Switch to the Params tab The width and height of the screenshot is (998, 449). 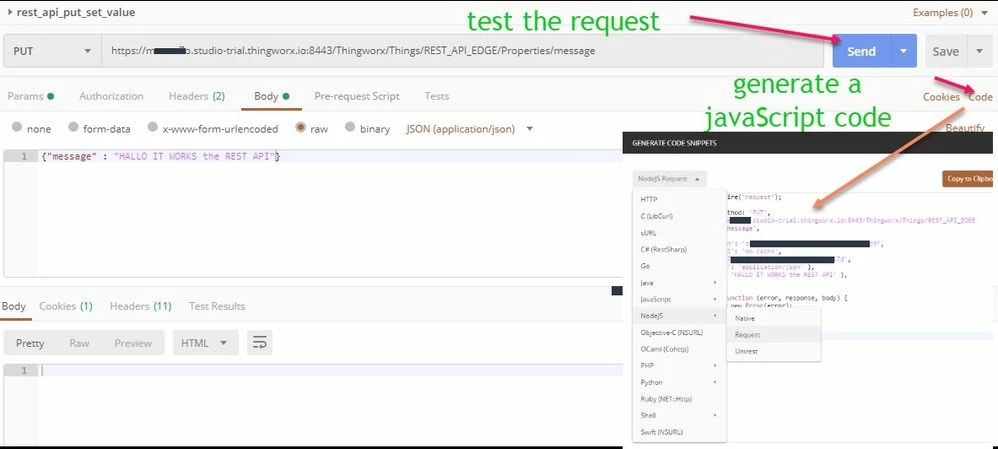pyautogui.click(x=30, y=96)
